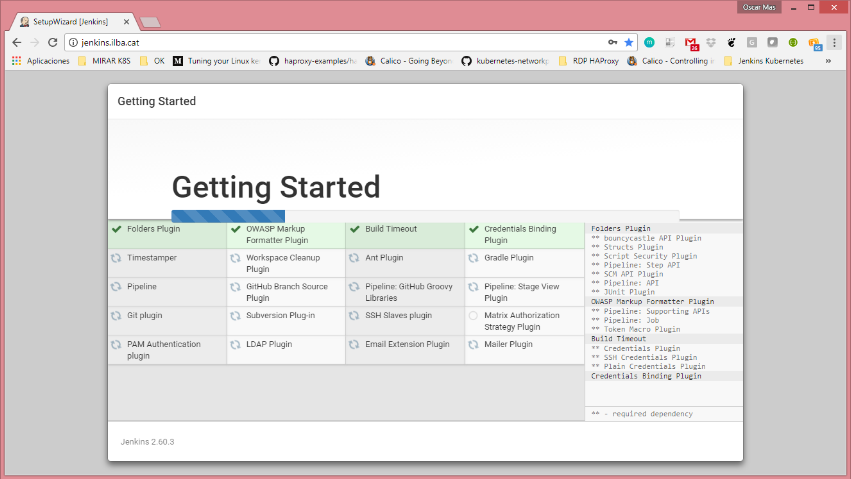
Task: Open the Jenkins Kubernetes bookmark folder
Action: (764, 61)
